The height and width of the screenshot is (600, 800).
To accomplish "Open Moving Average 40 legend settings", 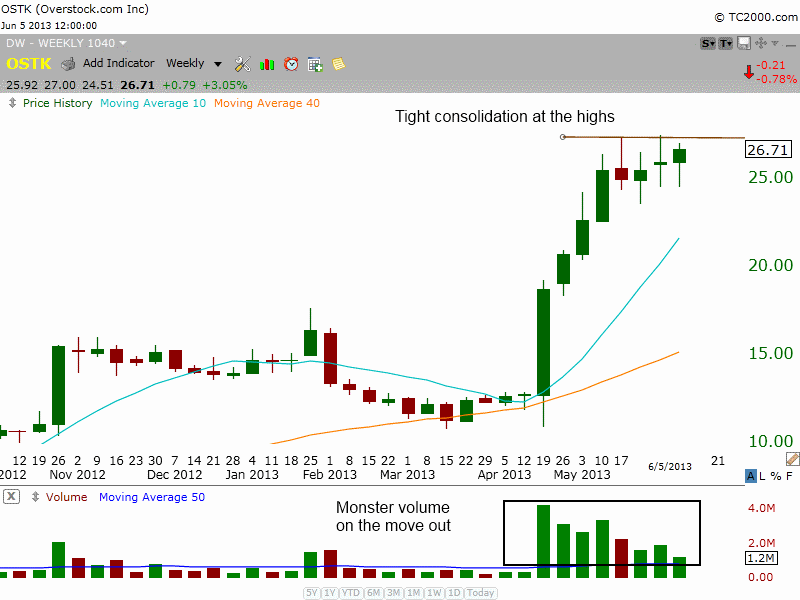I will (x=267, y=103).
